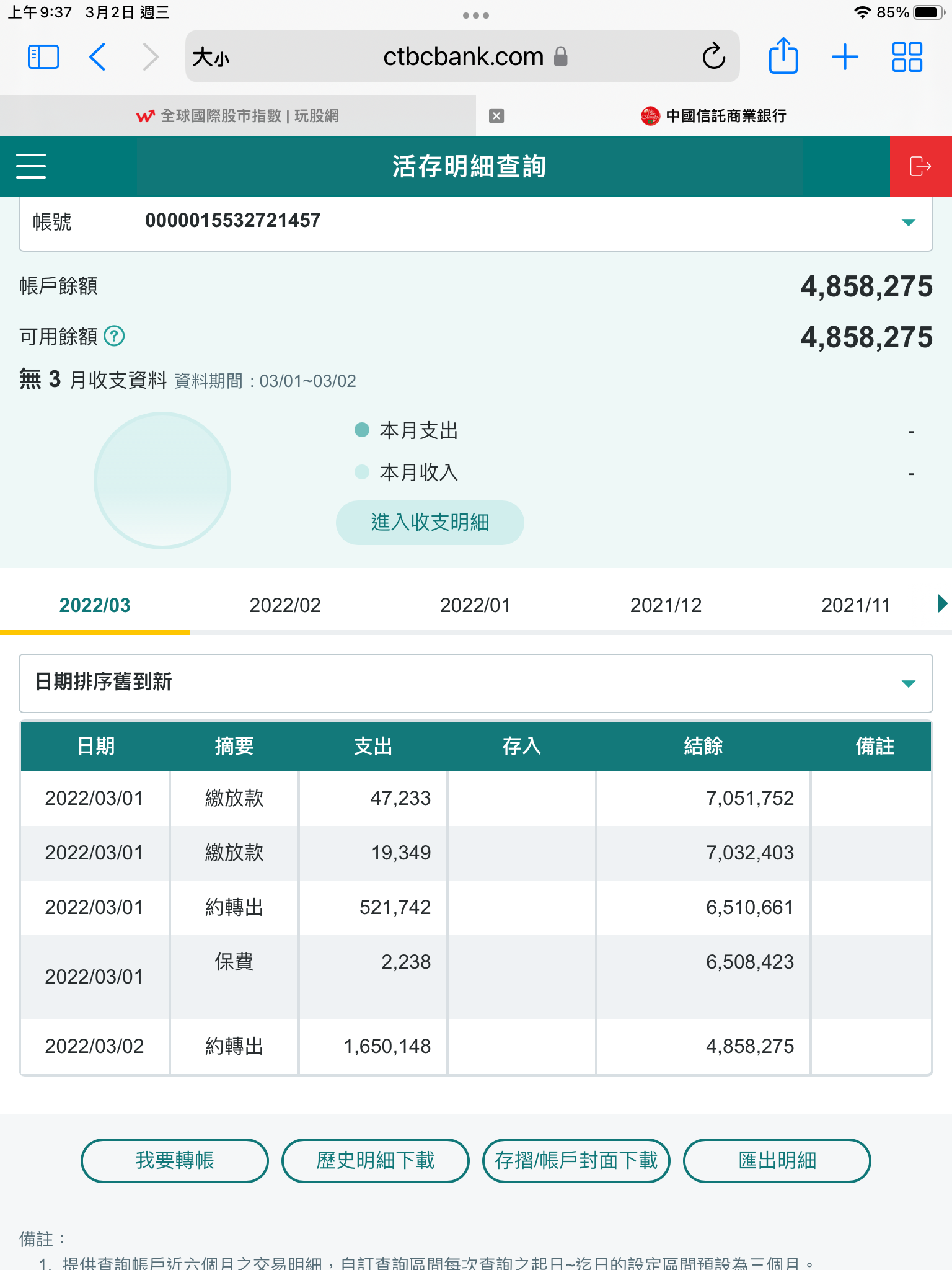Close the current tab with X
This screenshot has height=1270, width=952.
[x=496, y=116]
